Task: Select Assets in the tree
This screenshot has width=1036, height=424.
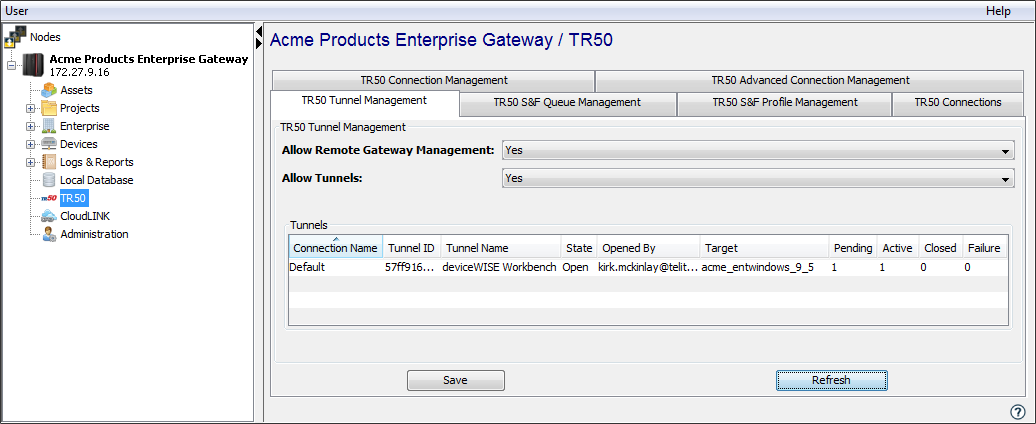Action: click(77, 90)
